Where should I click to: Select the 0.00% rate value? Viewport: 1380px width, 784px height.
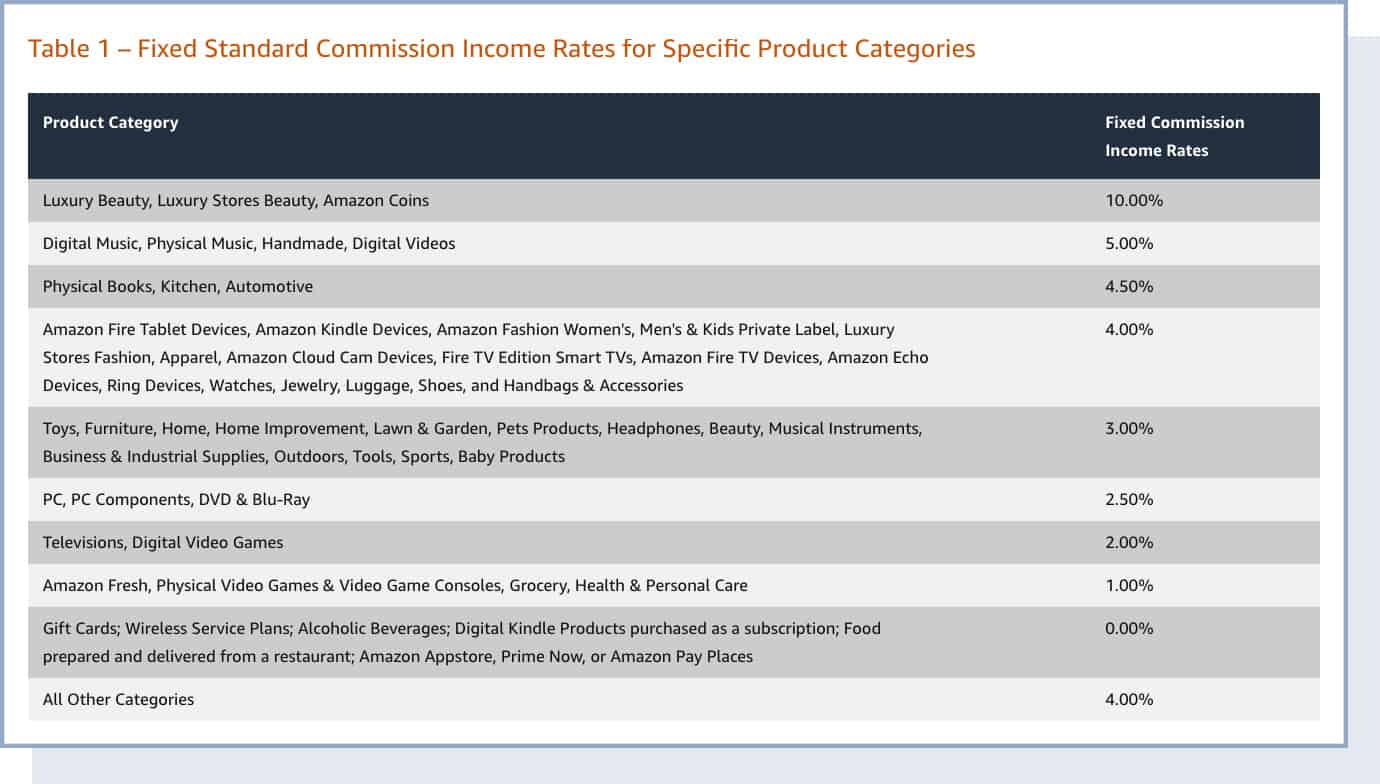1128,628
